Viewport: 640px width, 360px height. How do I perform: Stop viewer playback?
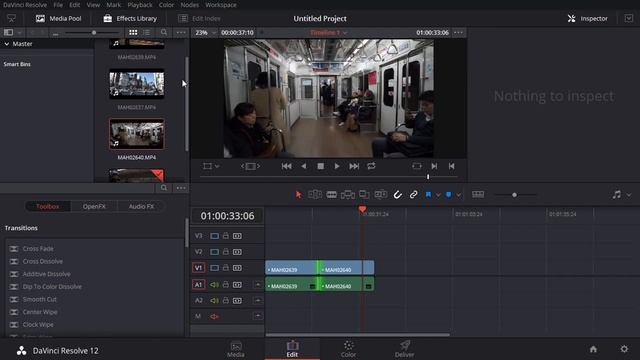point(320,166)
